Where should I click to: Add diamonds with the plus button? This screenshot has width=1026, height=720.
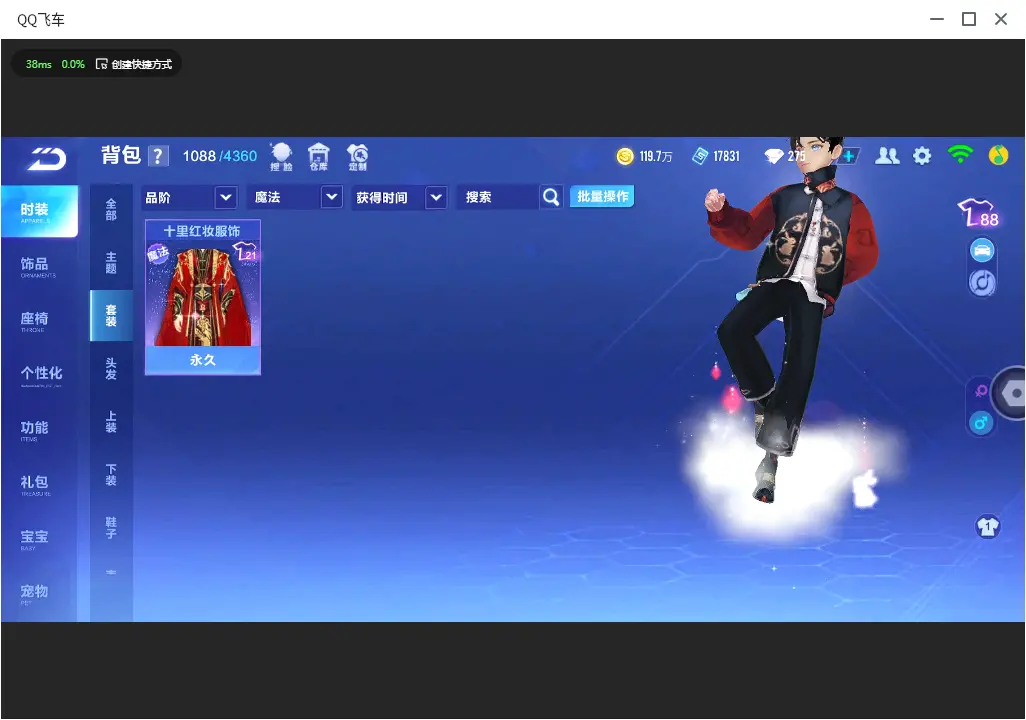(848, 156)
